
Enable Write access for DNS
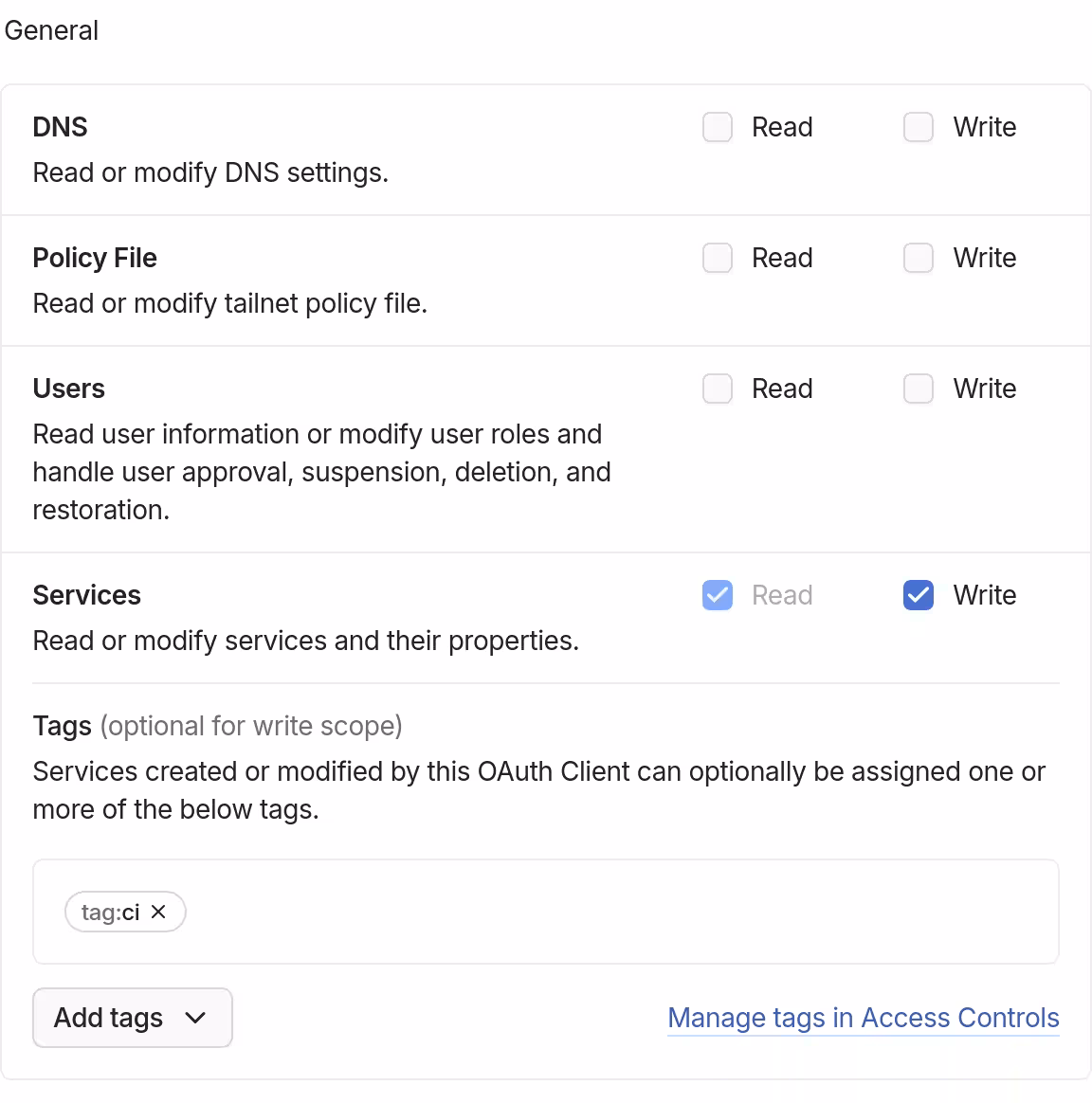(918, 126)
